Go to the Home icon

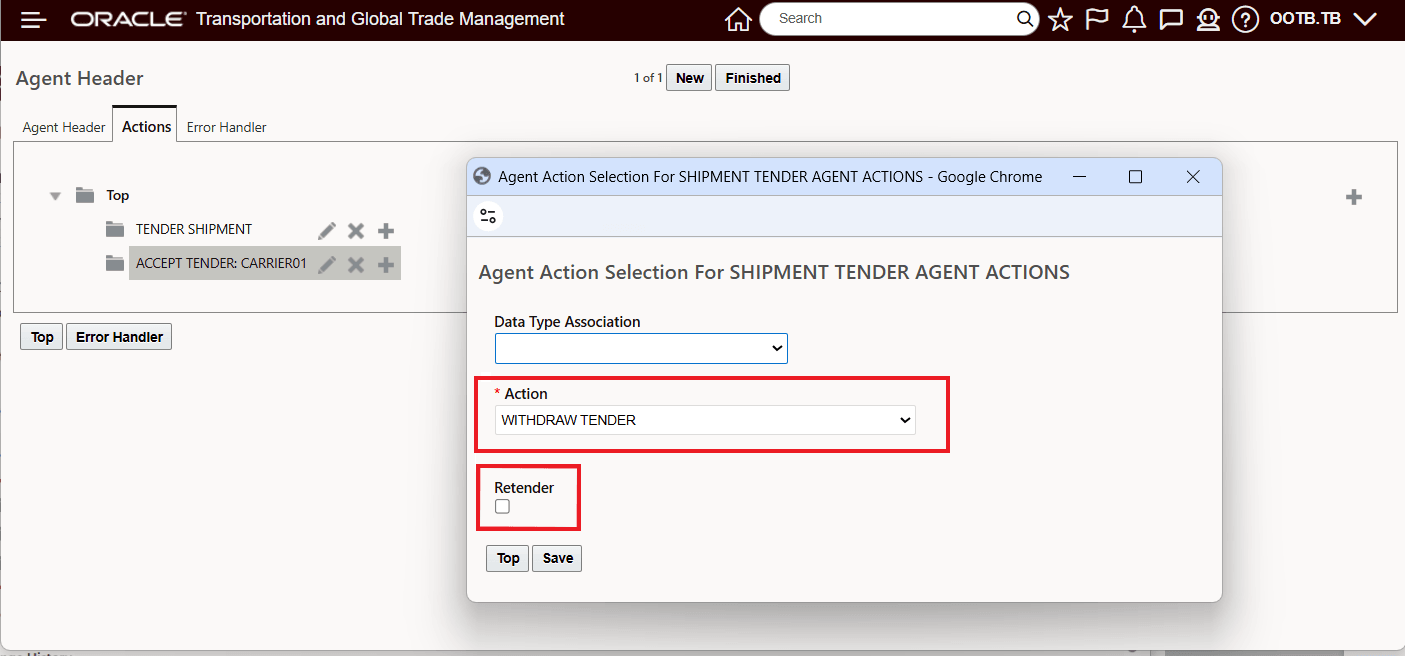(x=738, y=19)
